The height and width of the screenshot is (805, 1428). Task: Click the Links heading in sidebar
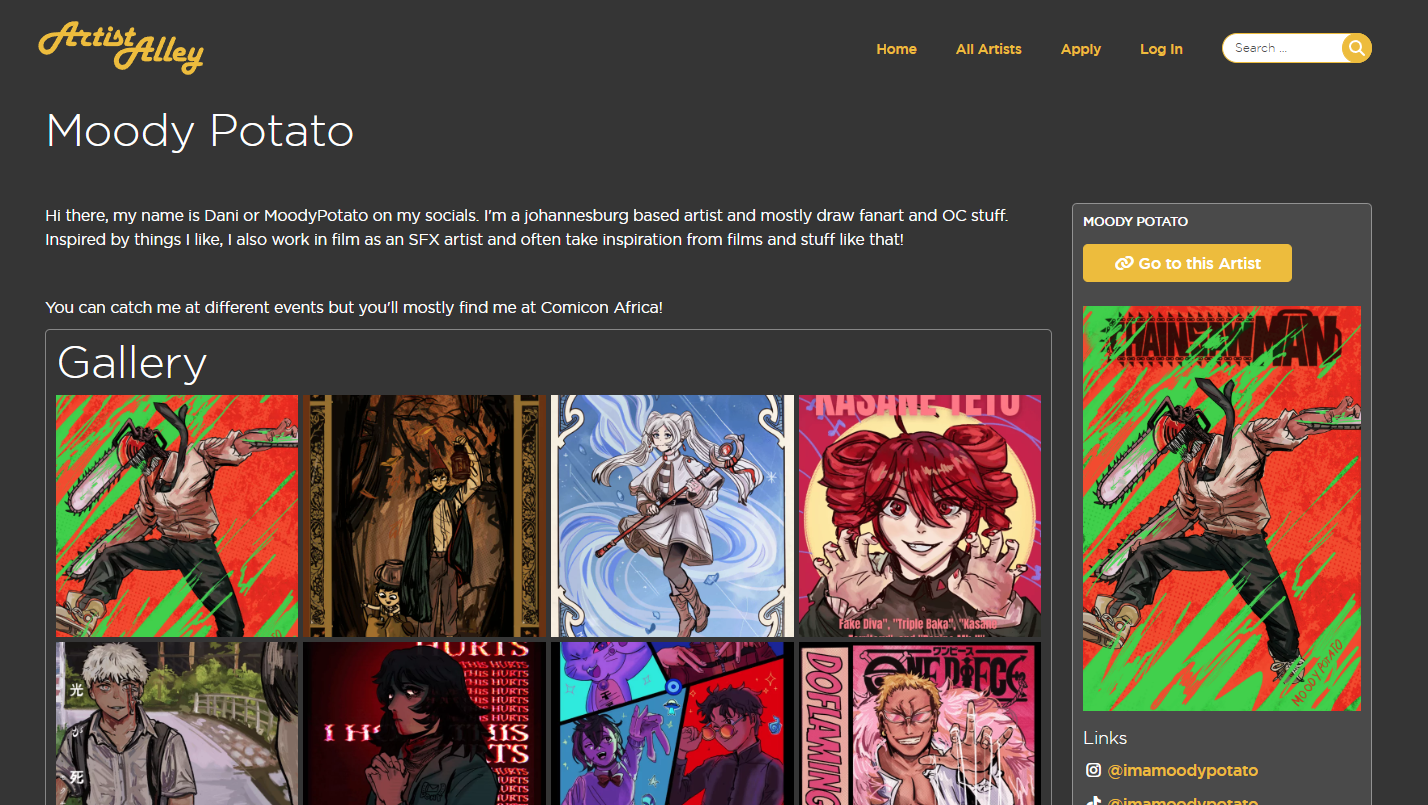click(x=1105, y=738)
